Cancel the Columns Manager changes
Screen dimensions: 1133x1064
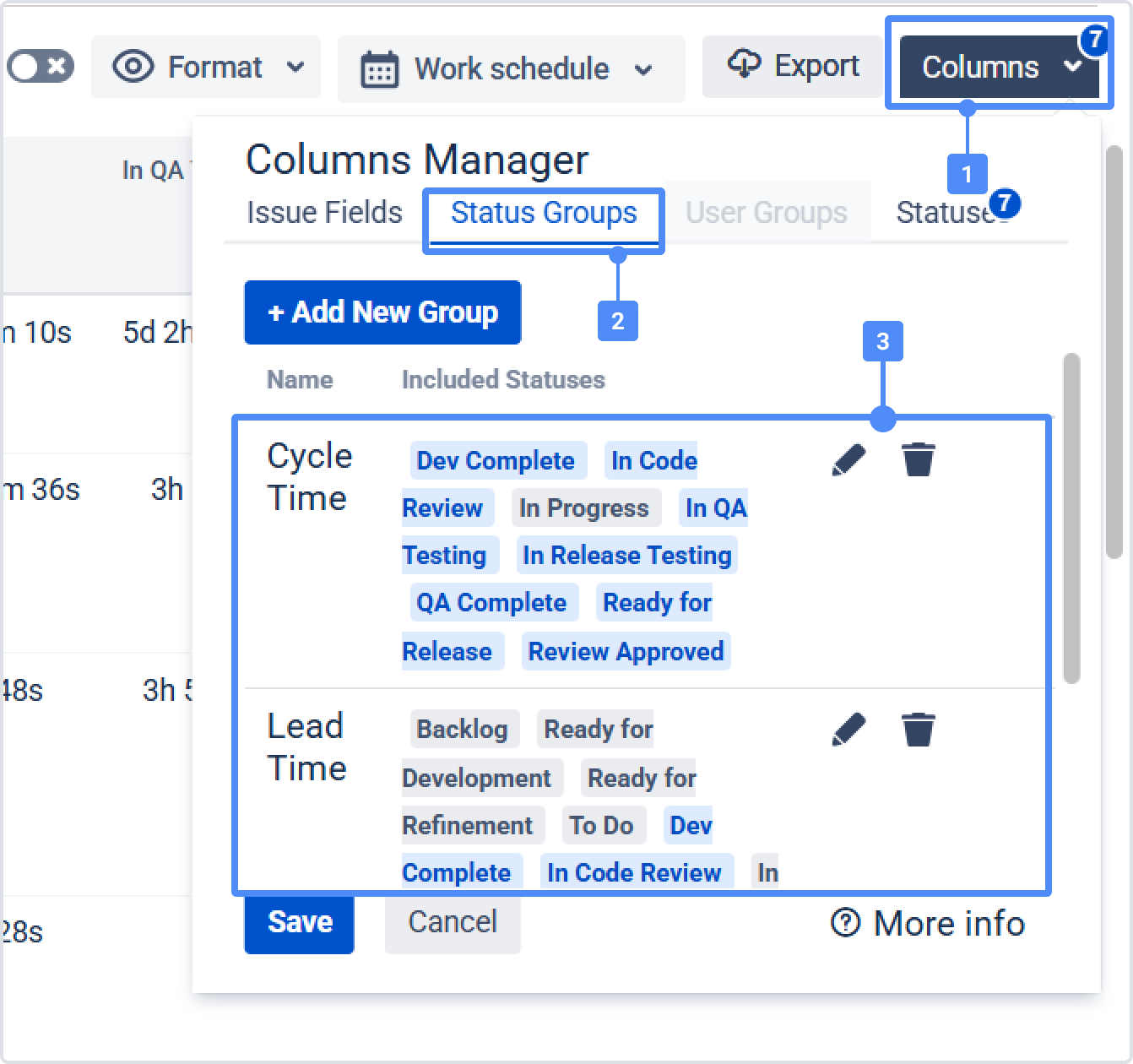tap(453, 922)
